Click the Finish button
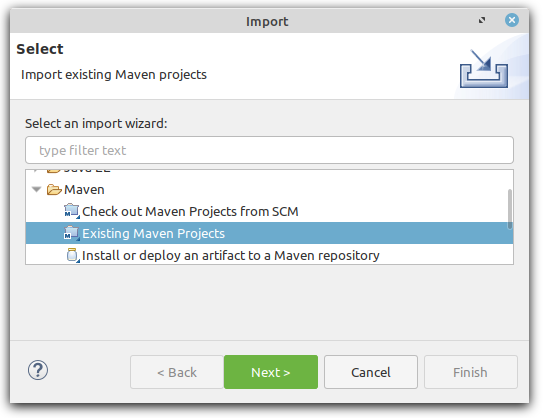Viewport: 543px width, 418px height. click(x=471, y=372)
